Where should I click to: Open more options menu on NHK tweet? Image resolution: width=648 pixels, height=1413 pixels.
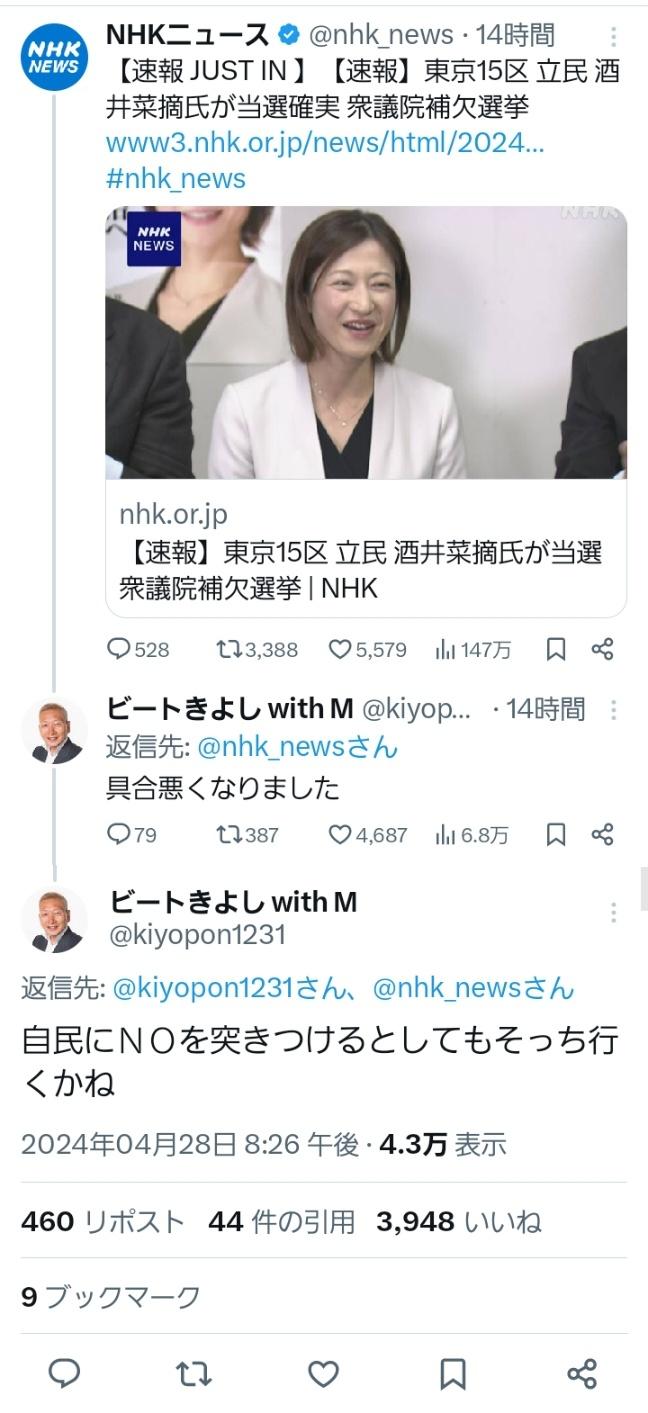pos(613,38)
